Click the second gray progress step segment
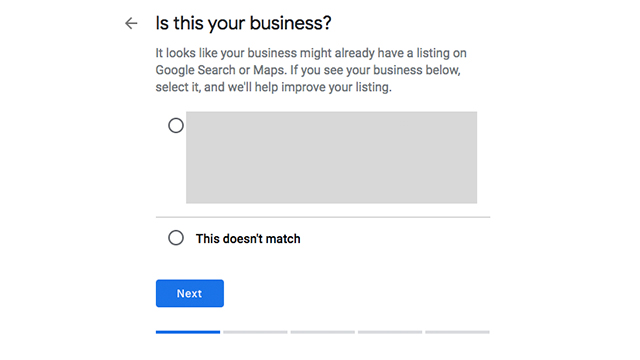The image size is (640, 360). click(x=255, y=332)
